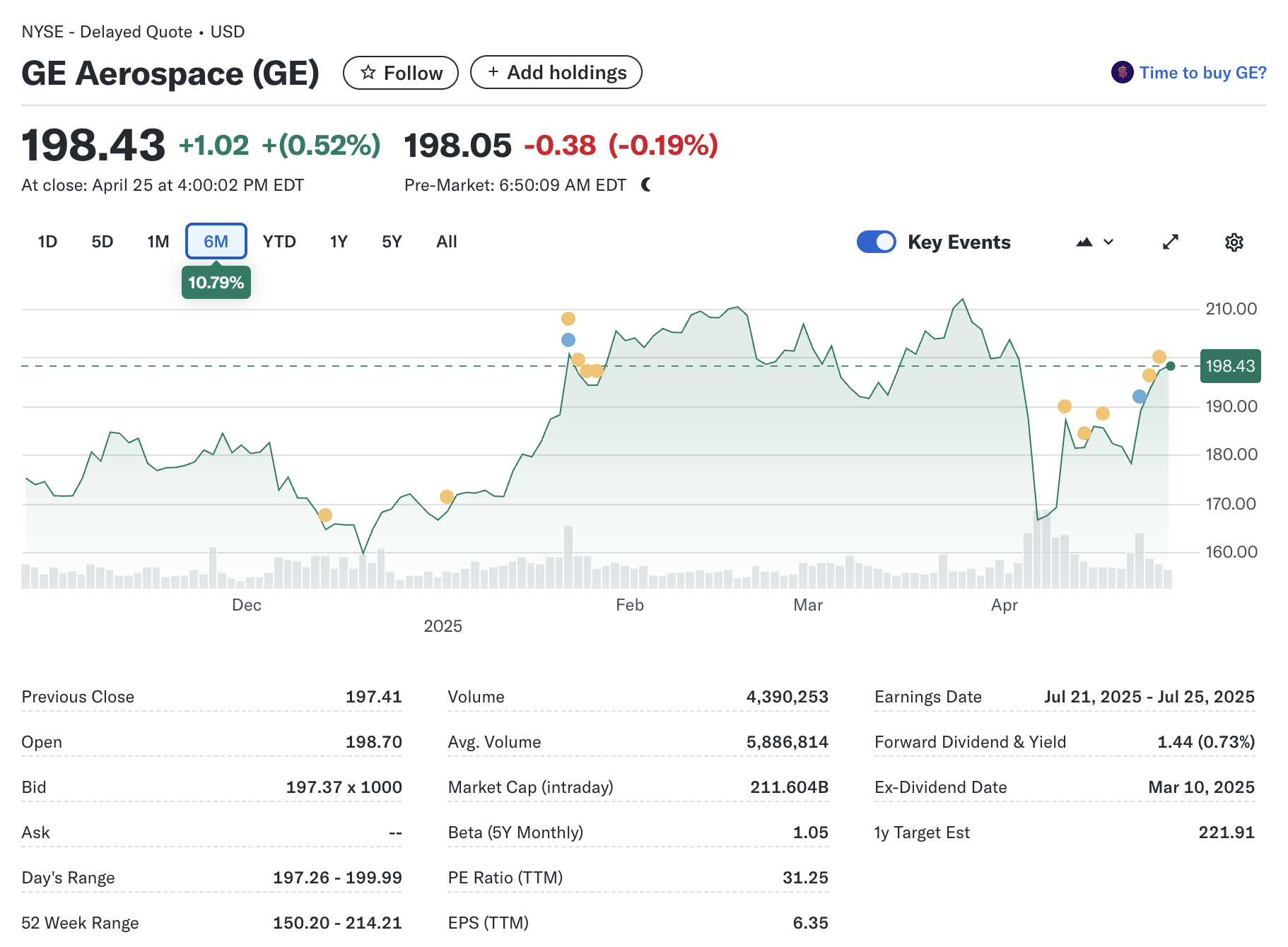Click the Open value 198.70

coord(373,742)
